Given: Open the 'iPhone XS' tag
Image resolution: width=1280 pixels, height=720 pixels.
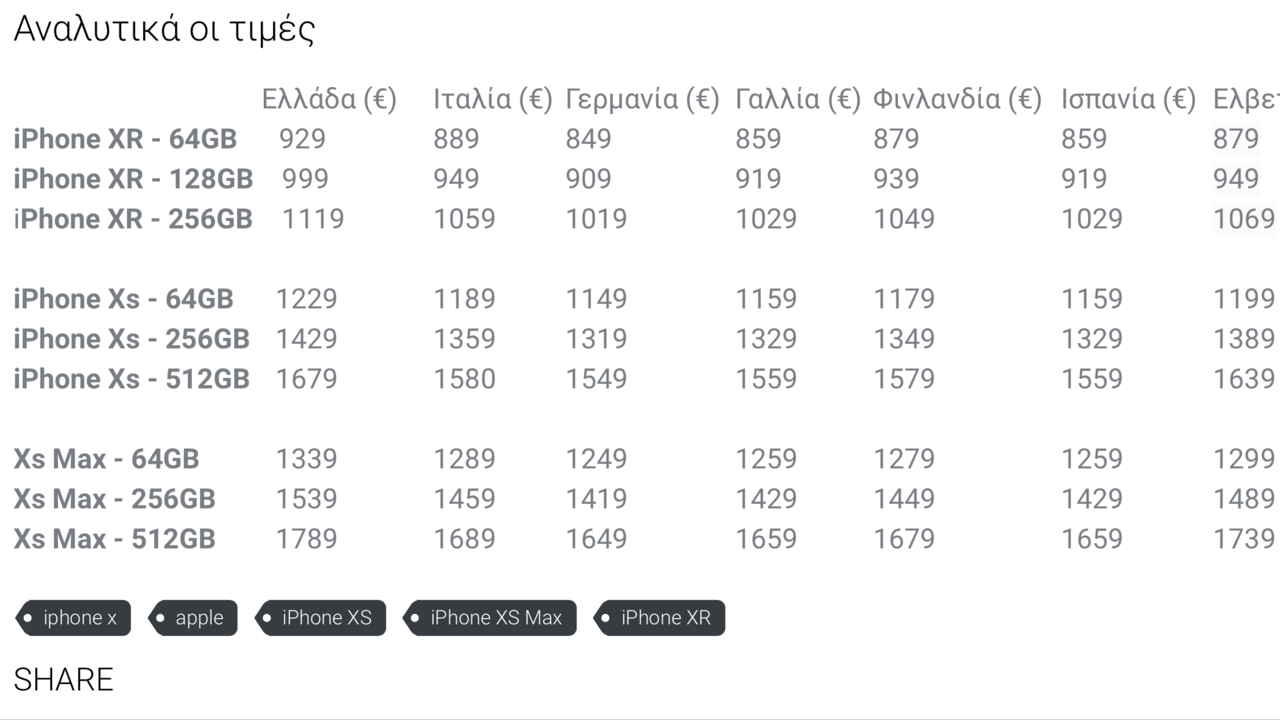Looking at the screenshot, I should click(x=320, y=618).
